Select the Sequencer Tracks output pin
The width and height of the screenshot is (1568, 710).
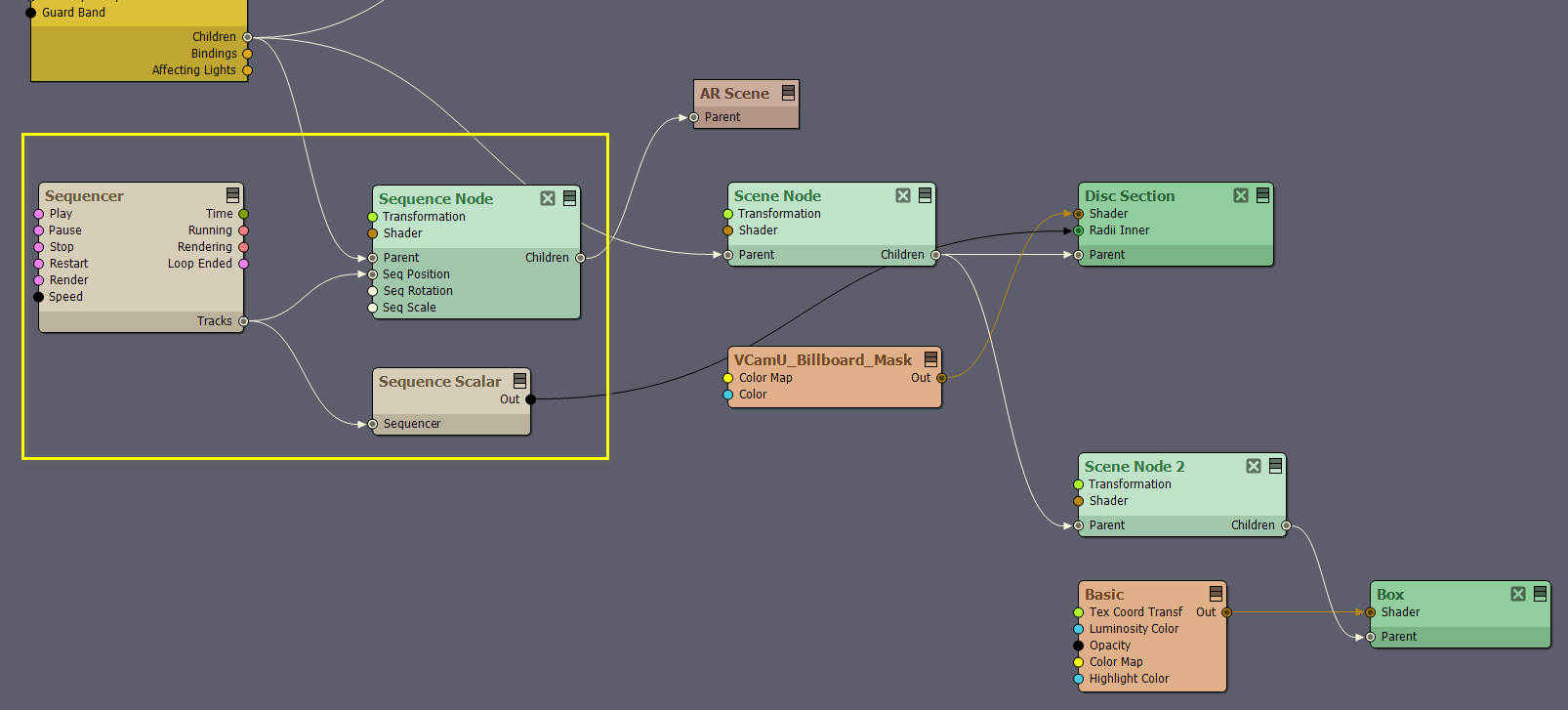(x=243, y=321)
